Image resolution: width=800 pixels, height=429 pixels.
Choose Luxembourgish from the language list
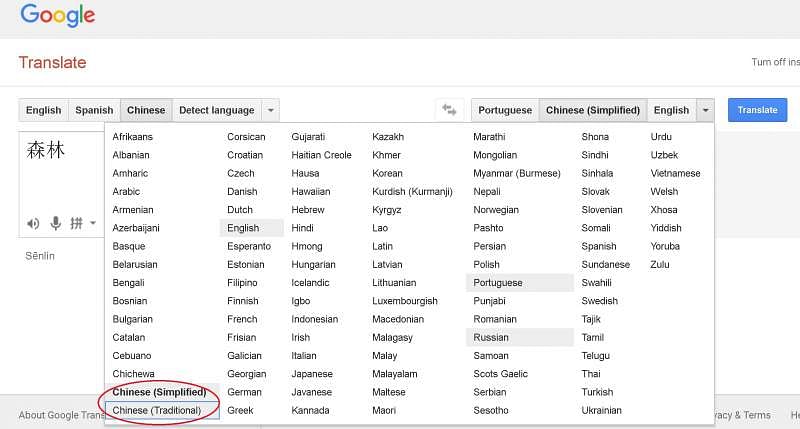[405, 301]
